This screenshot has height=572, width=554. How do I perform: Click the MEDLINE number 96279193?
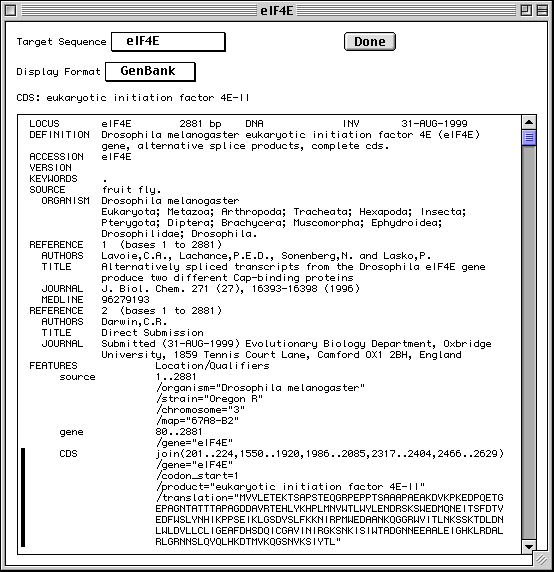(x=125, y=300)
